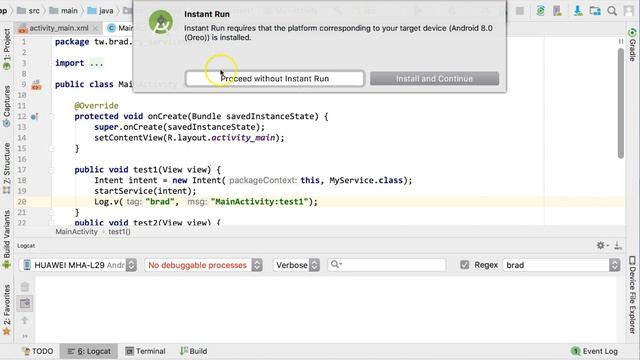Click the Gradle sync icon at right edge

tap(632, 32)
